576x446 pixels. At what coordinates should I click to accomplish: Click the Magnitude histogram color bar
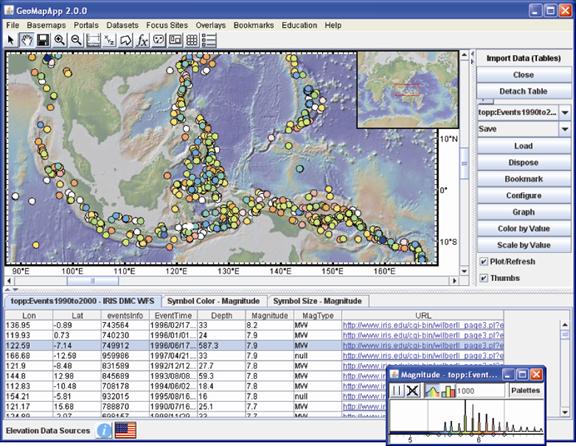point(466,433)
